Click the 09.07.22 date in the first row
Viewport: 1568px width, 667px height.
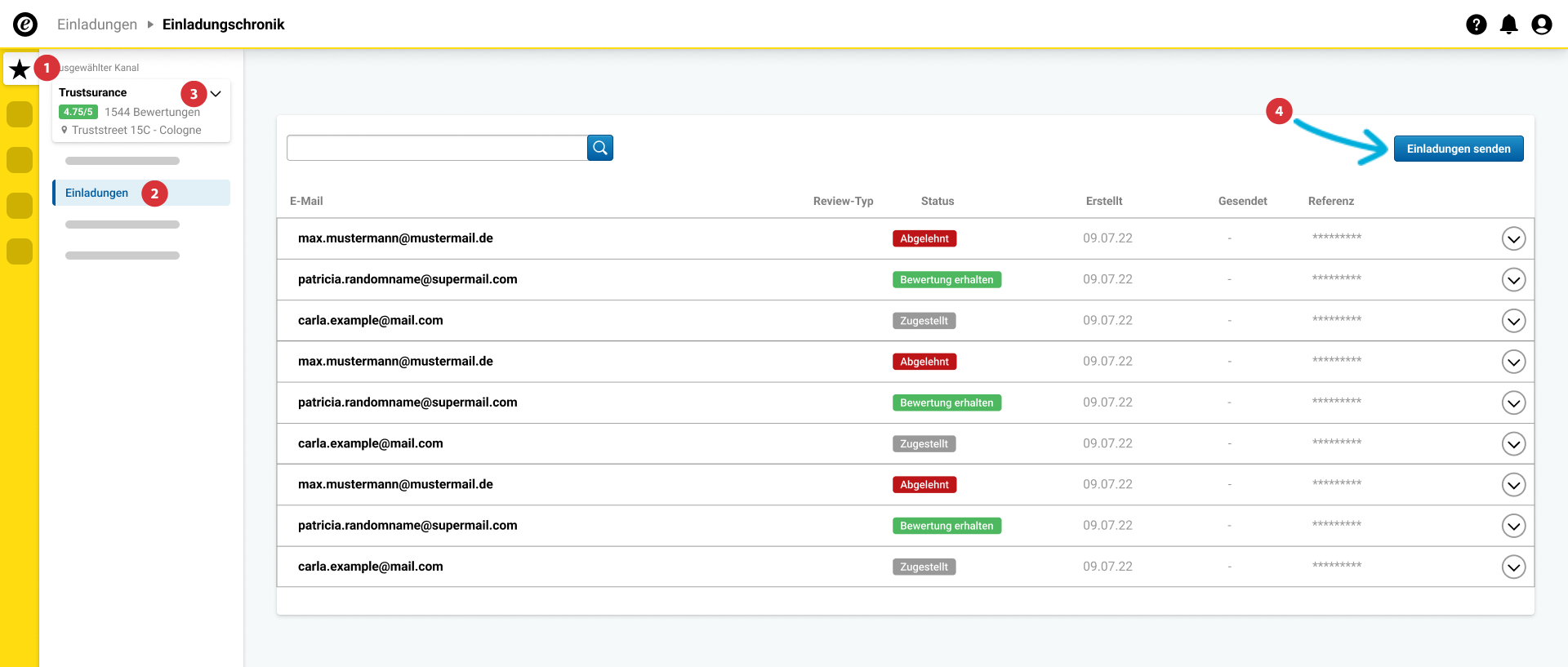[x=1108, y=238]
